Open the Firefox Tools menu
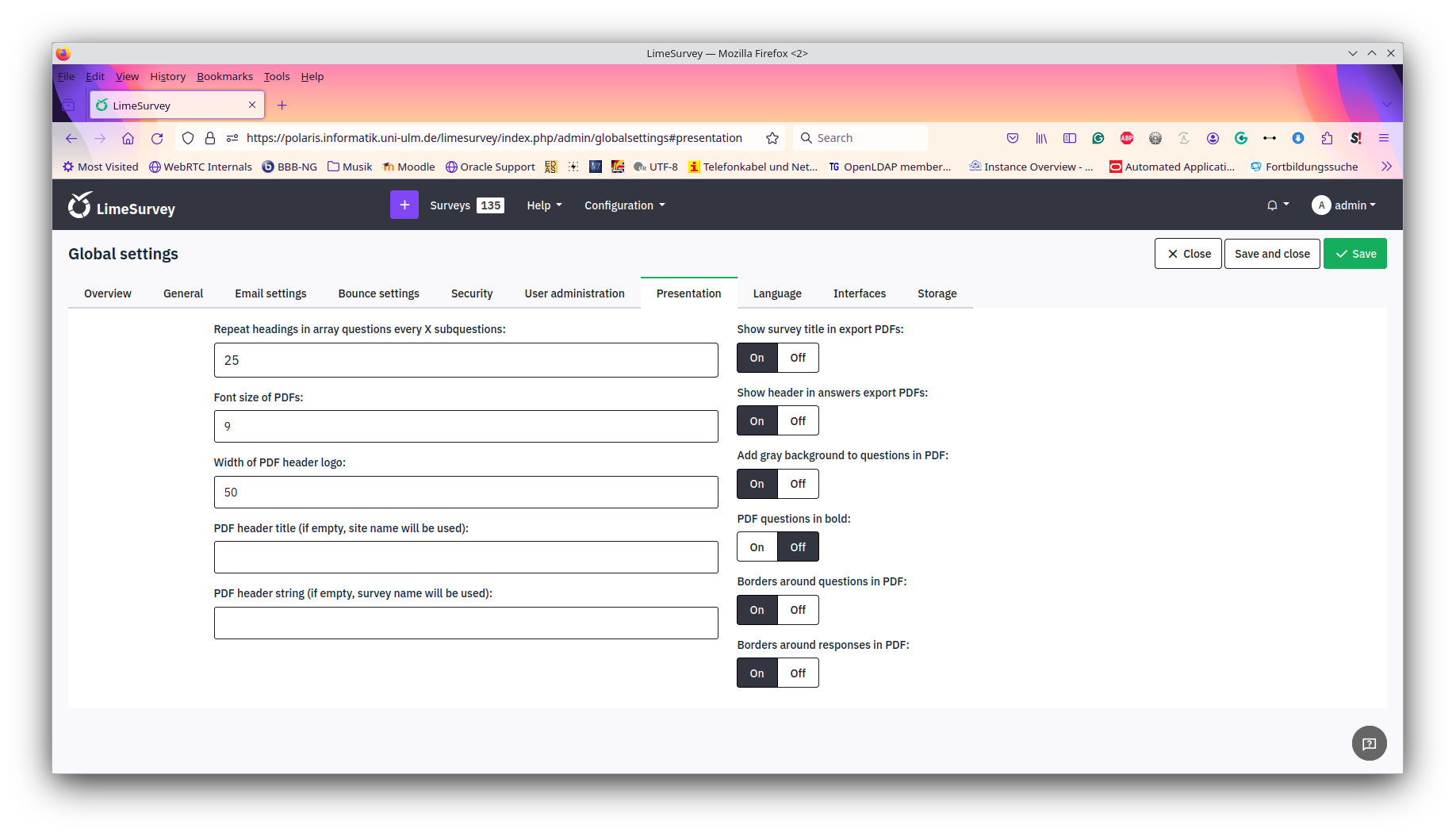 (277, 76)
